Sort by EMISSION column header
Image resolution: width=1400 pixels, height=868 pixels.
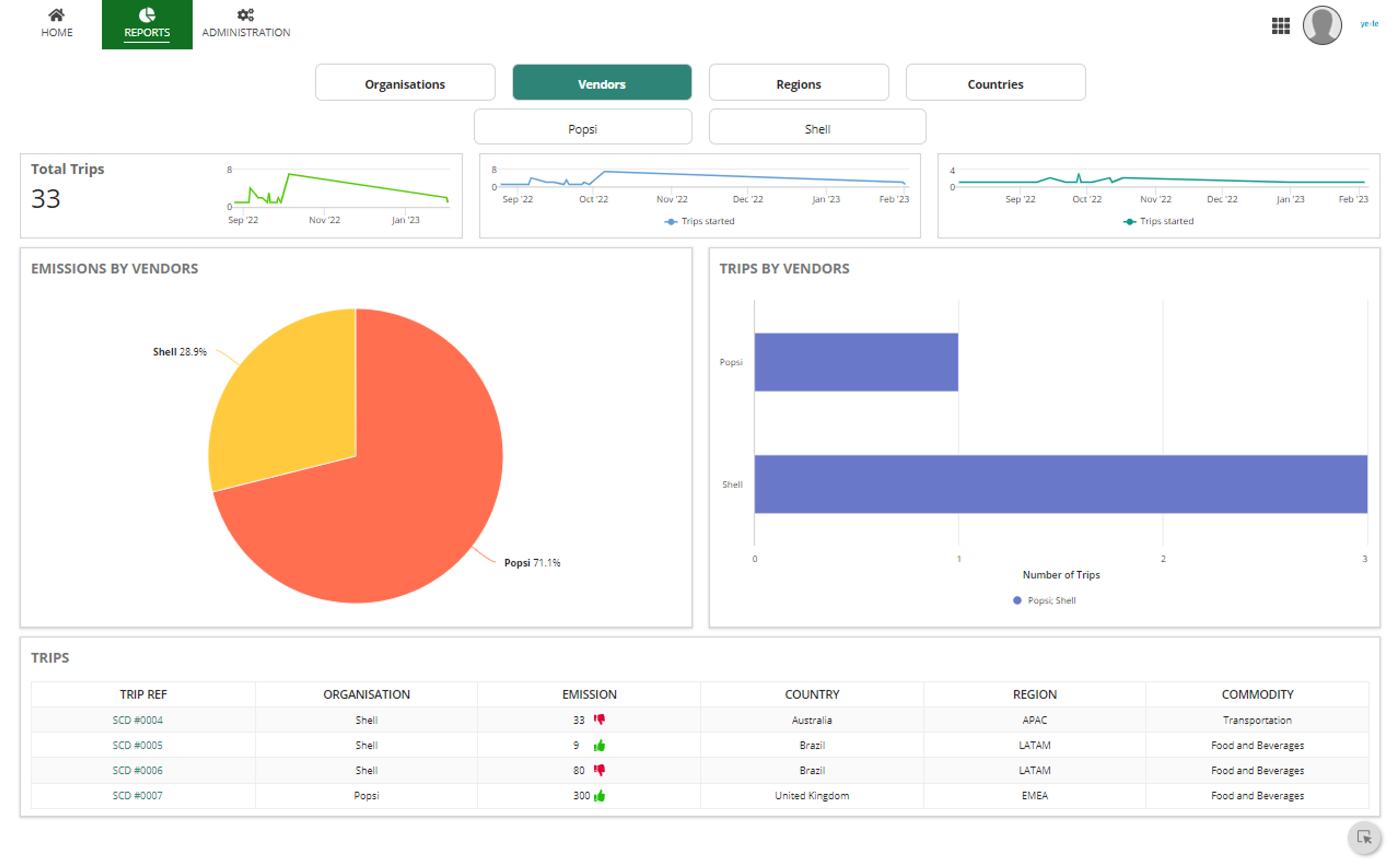pyautogui.click(x=589, y=694)
